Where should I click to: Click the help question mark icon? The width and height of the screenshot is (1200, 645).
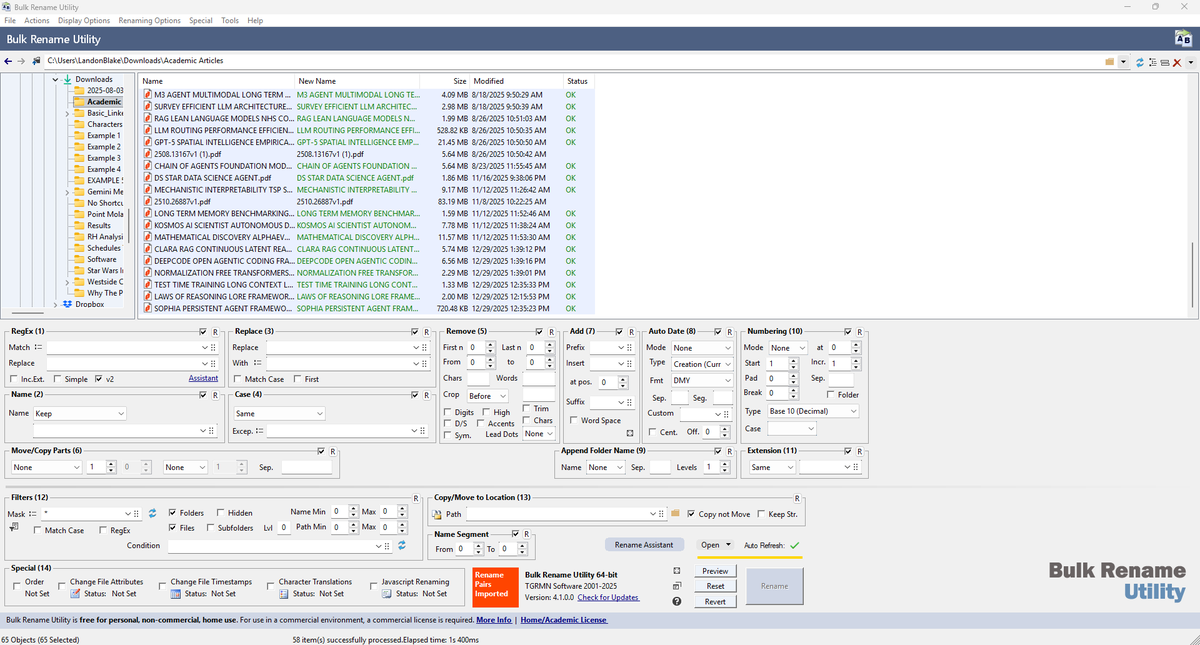pos(677,601)
